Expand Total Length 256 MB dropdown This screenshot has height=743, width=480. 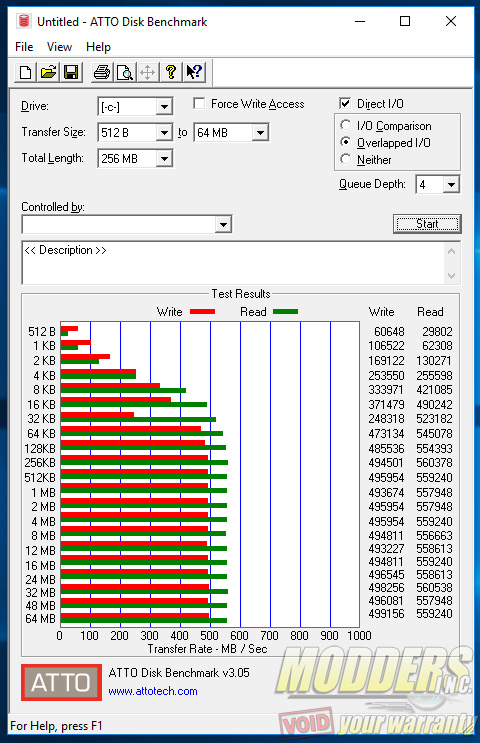coord(164,158)
